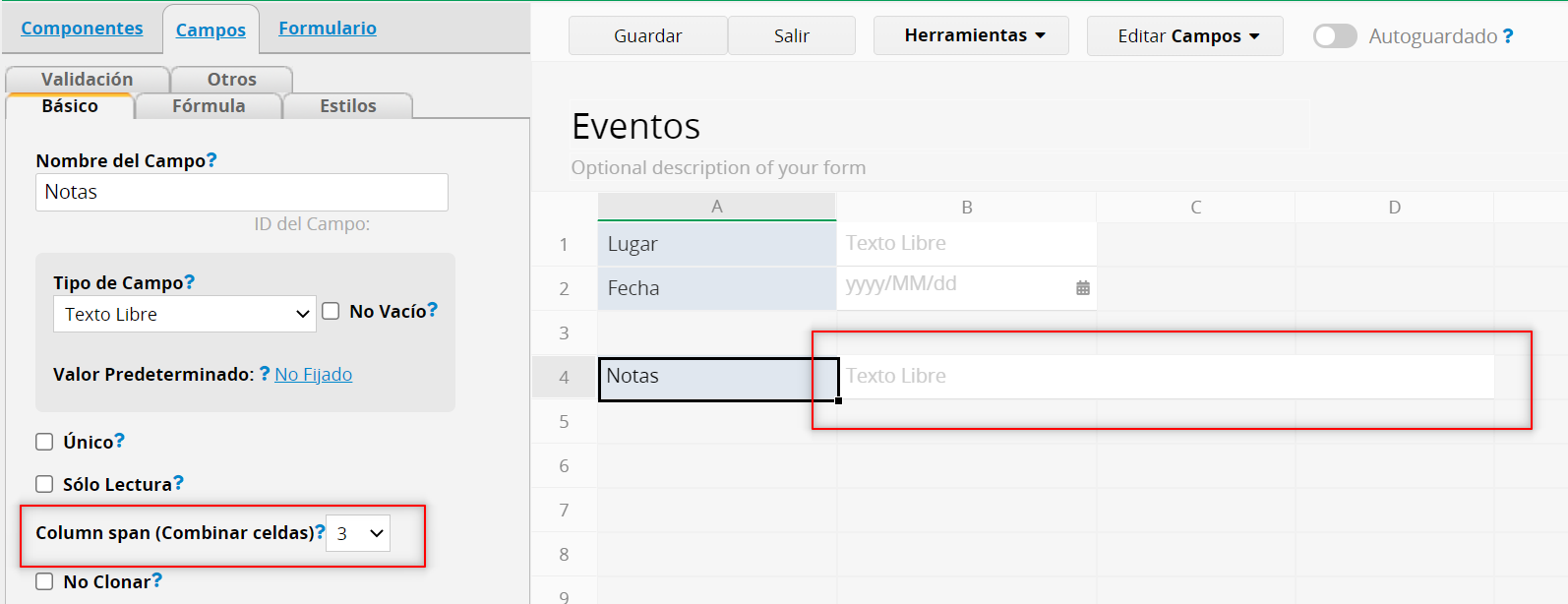Open the Column span number dropdown
The height and width of the screenshot is (604, 1568).
click(358, 533)
